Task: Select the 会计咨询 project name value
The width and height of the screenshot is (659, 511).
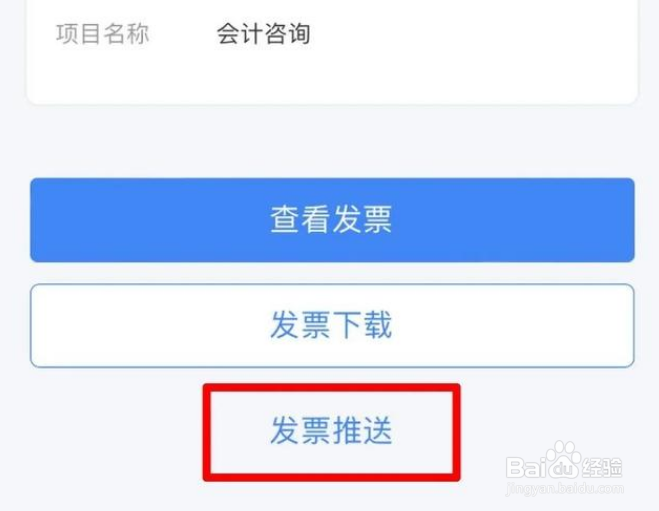Action: coord(264,34)
